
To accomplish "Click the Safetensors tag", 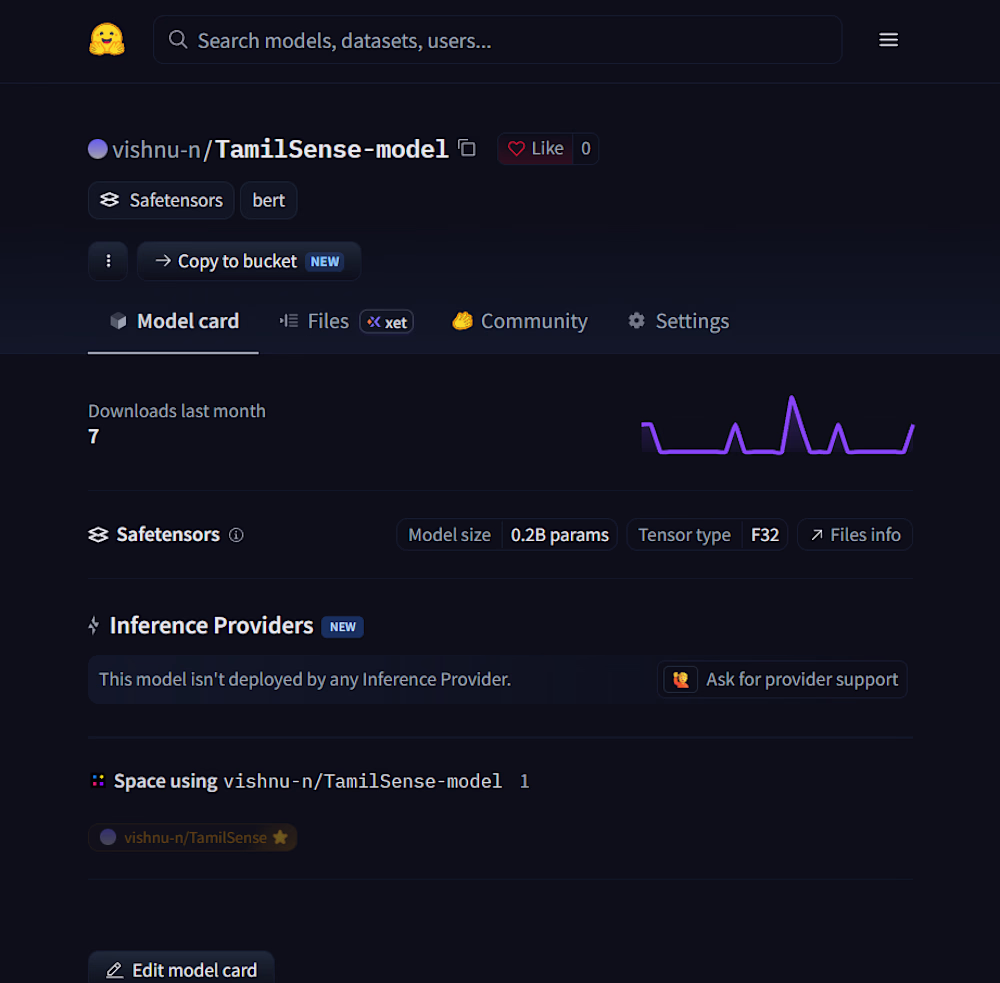I will [161, 200].
